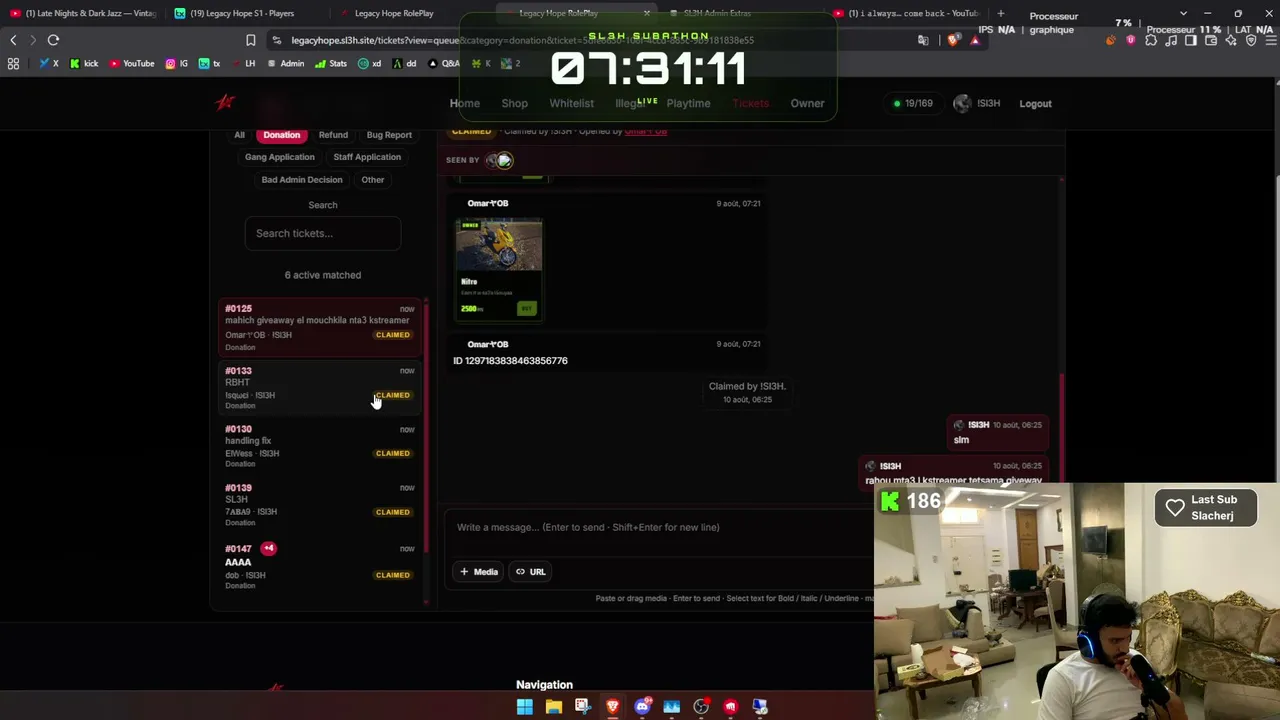
Task: Open the Owner page
Action: click(808, 103)
